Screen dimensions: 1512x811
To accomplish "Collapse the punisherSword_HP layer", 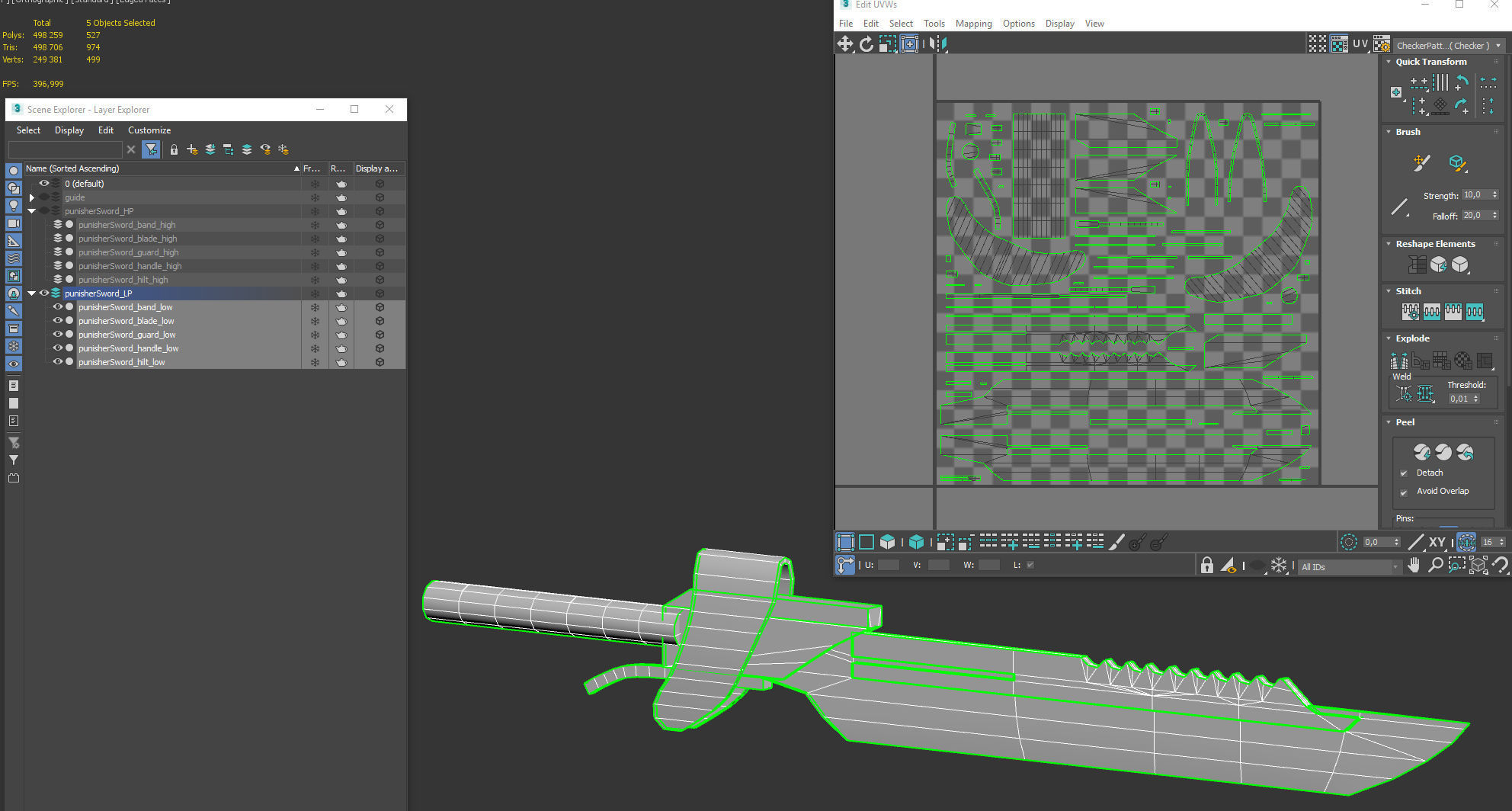I will [x=32, y=211].
